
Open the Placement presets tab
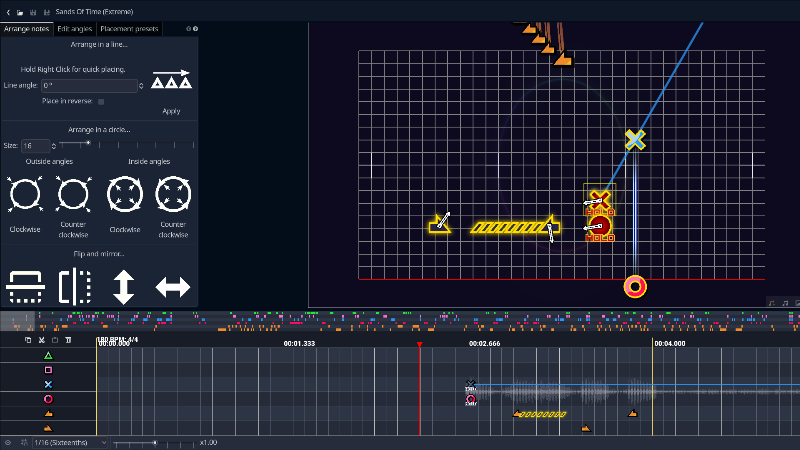point(129,29)
